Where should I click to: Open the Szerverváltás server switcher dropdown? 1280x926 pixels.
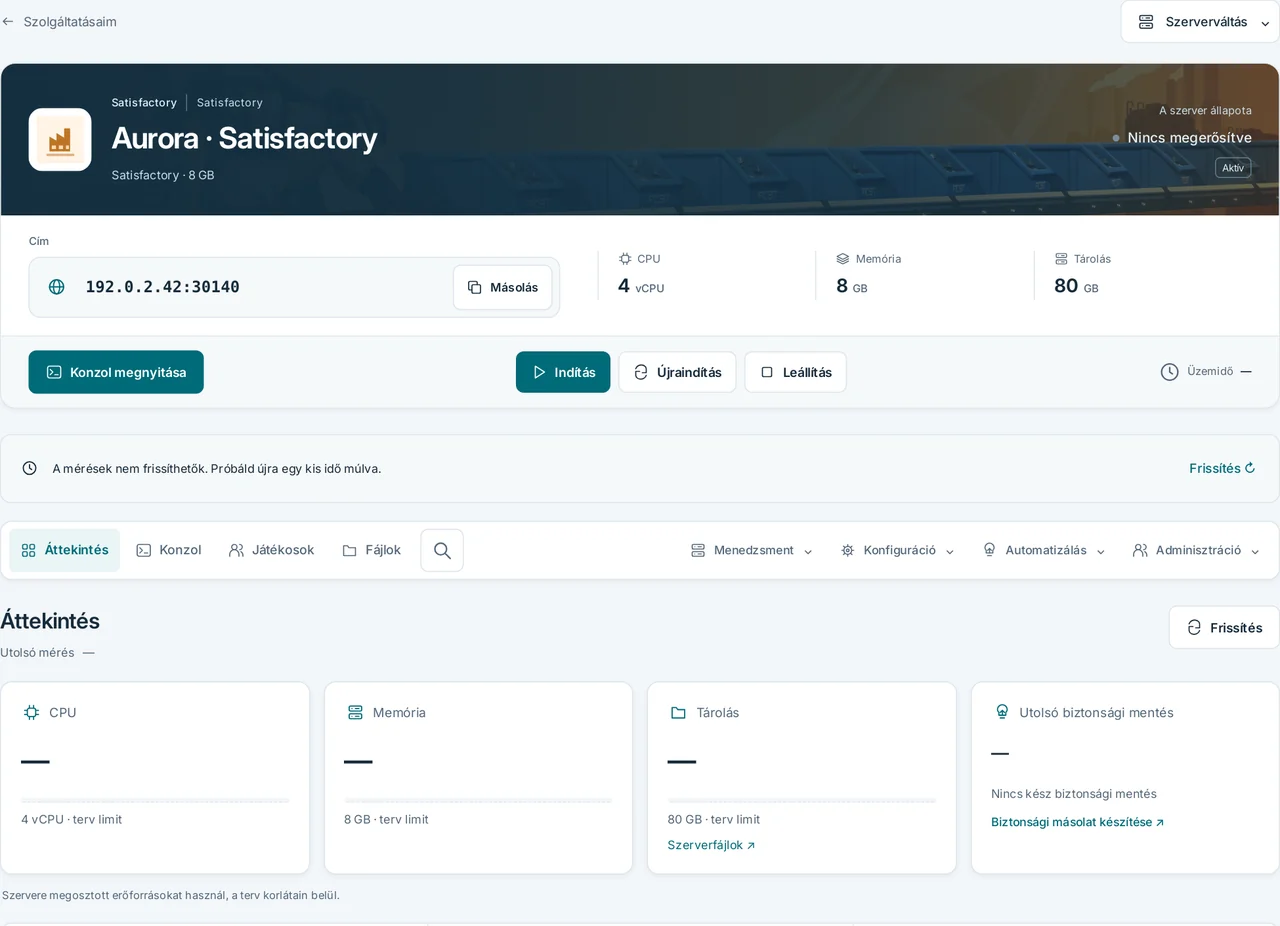click(1200, 22)
